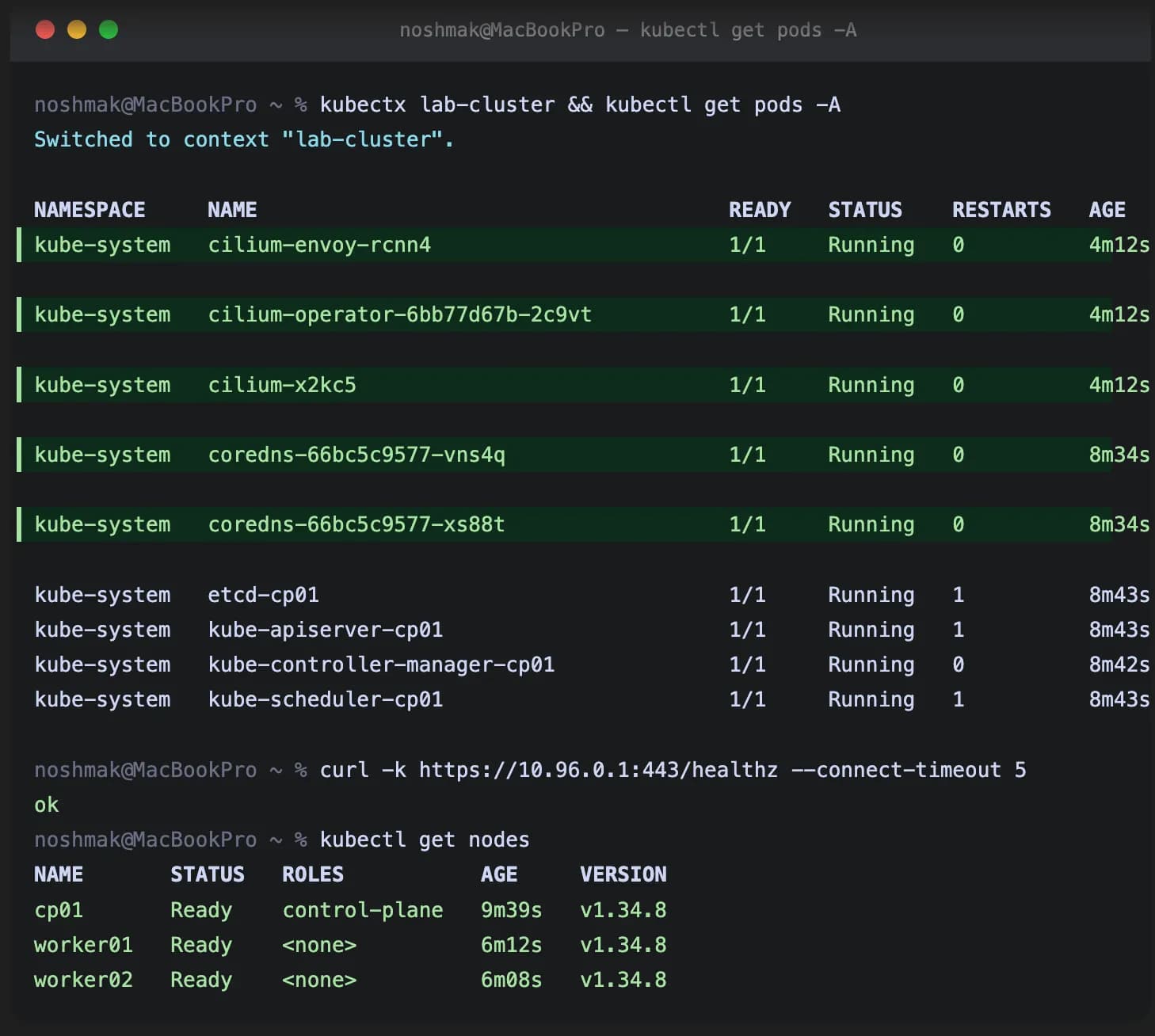Screen dimensions: 1155x1036
Task: Click the 1/1 ready value of cilium-x2kc5
Action: point(747,385)
